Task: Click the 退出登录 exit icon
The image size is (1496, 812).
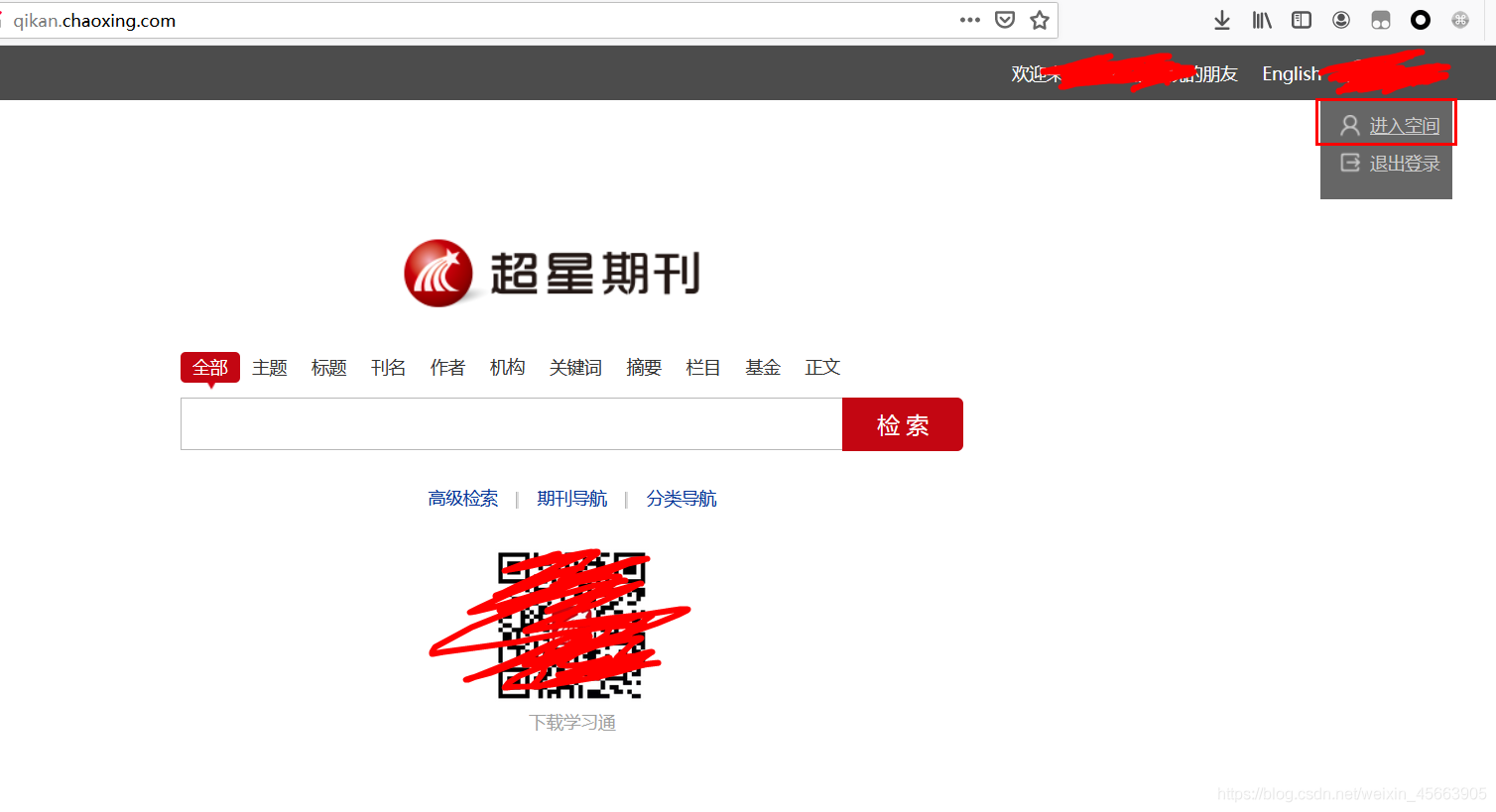Action: click(x=1350, y=163)
